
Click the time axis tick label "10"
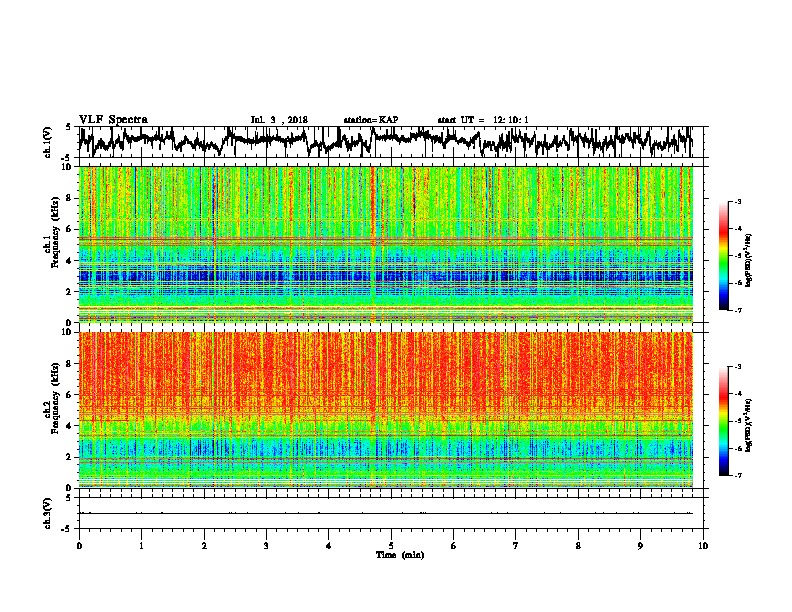(x=703, y=545)
